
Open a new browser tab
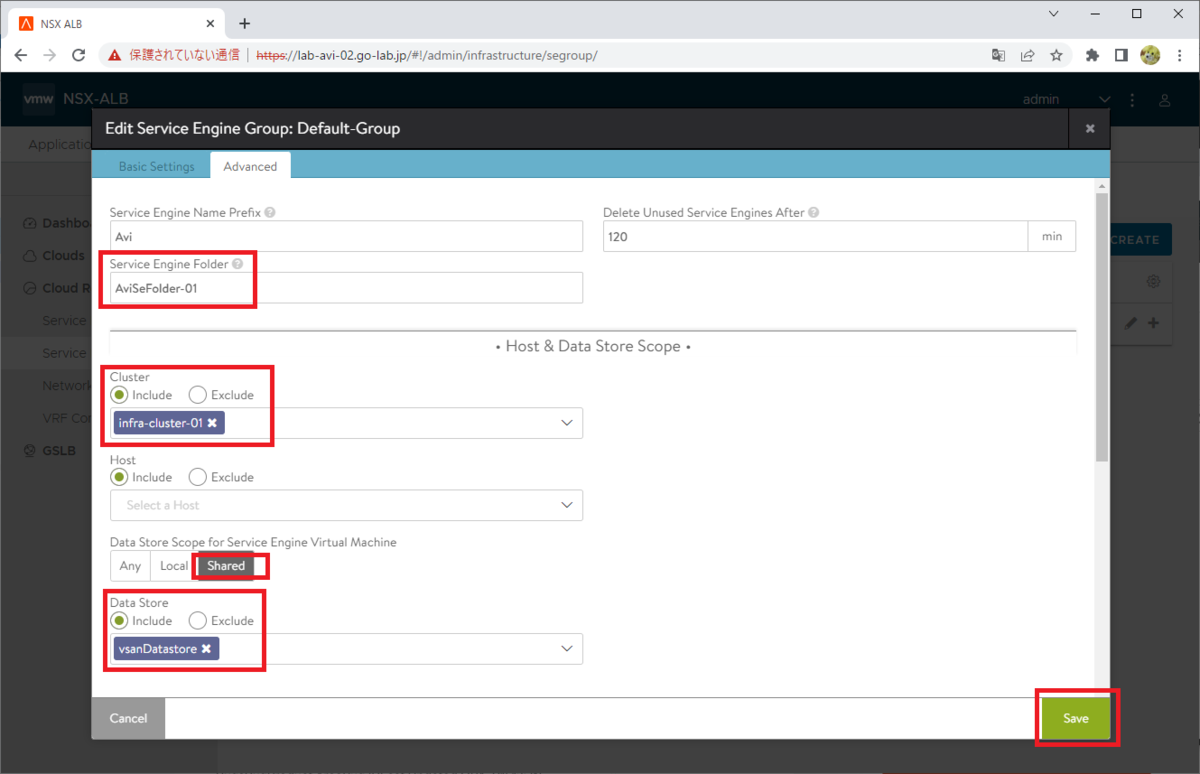coord(245,23)
